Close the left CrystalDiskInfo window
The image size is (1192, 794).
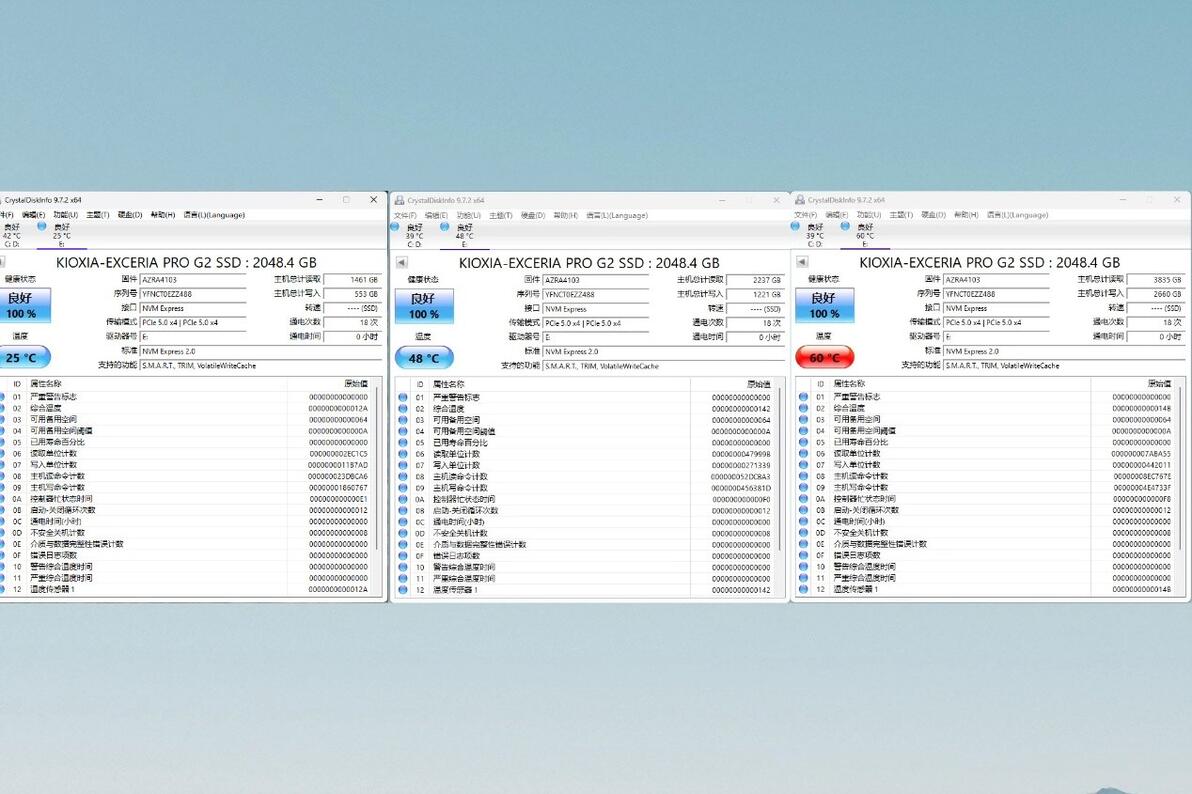[x=373, y=199]
